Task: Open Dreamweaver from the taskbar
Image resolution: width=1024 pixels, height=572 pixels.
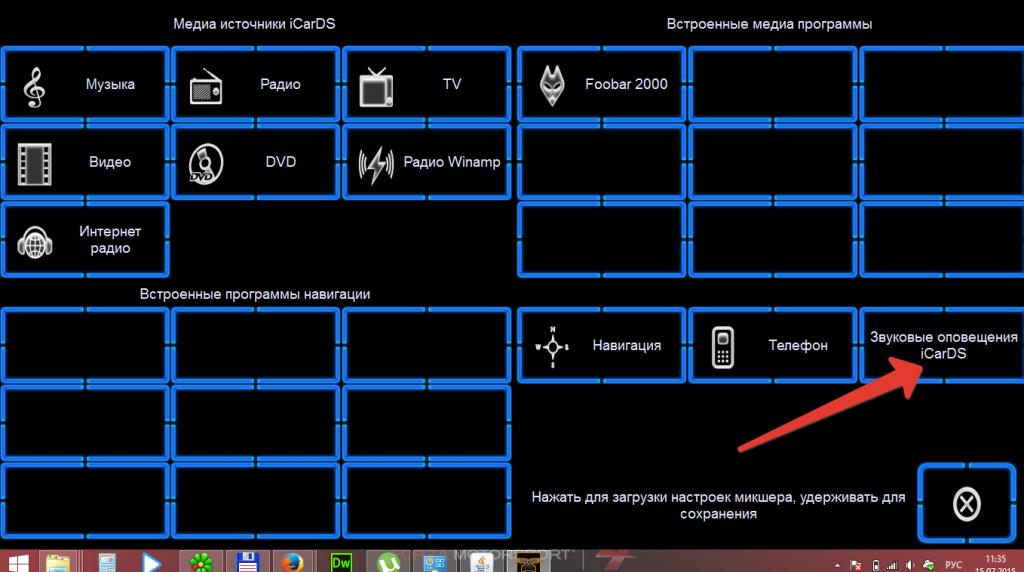Action: [341, 561]
